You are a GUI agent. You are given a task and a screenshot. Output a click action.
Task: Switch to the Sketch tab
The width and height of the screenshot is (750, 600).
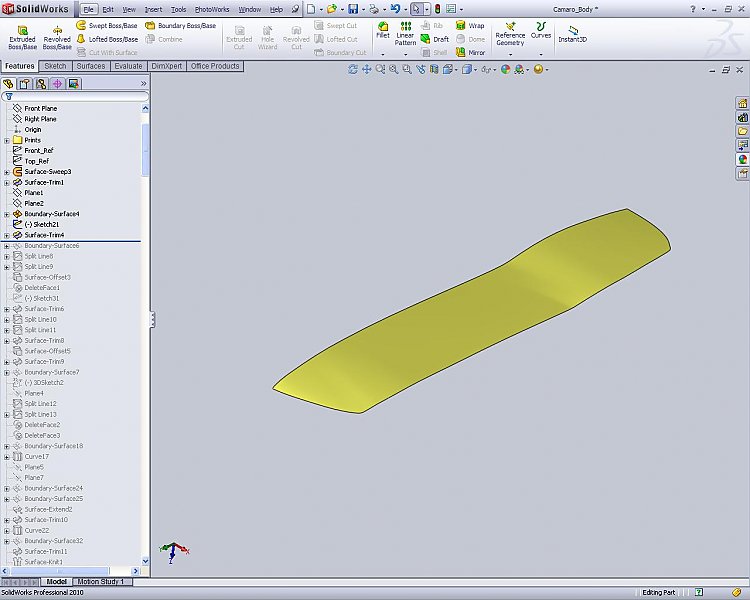55,66
